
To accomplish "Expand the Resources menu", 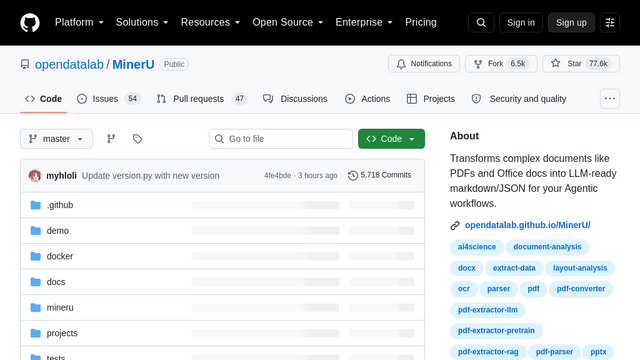I will pyautogui.click(x=210, y=22).
